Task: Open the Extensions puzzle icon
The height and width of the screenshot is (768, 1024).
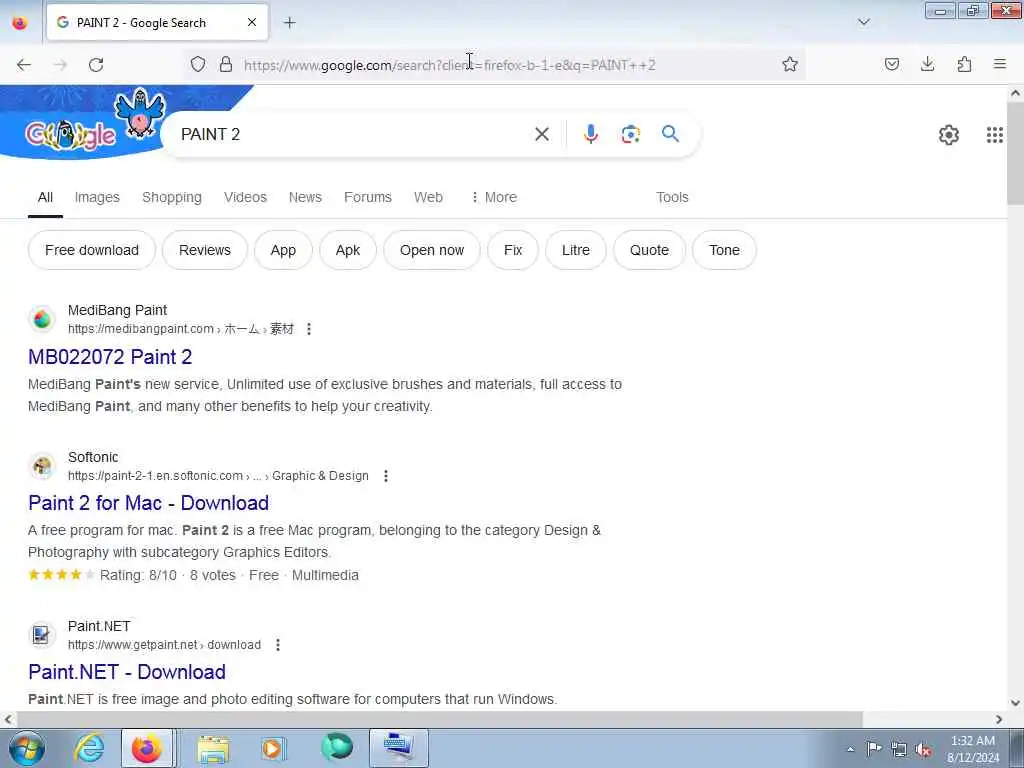Action: tap(964, 65)
